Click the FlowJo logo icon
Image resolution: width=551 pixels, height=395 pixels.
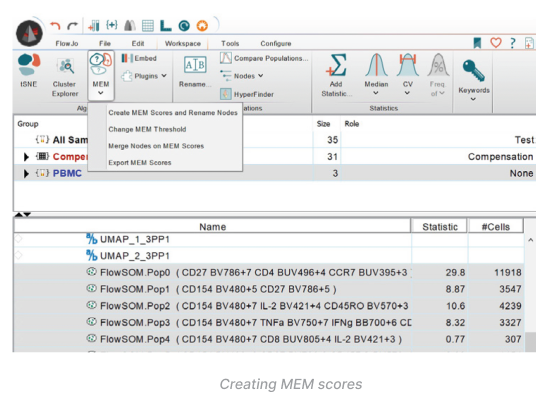30,33
